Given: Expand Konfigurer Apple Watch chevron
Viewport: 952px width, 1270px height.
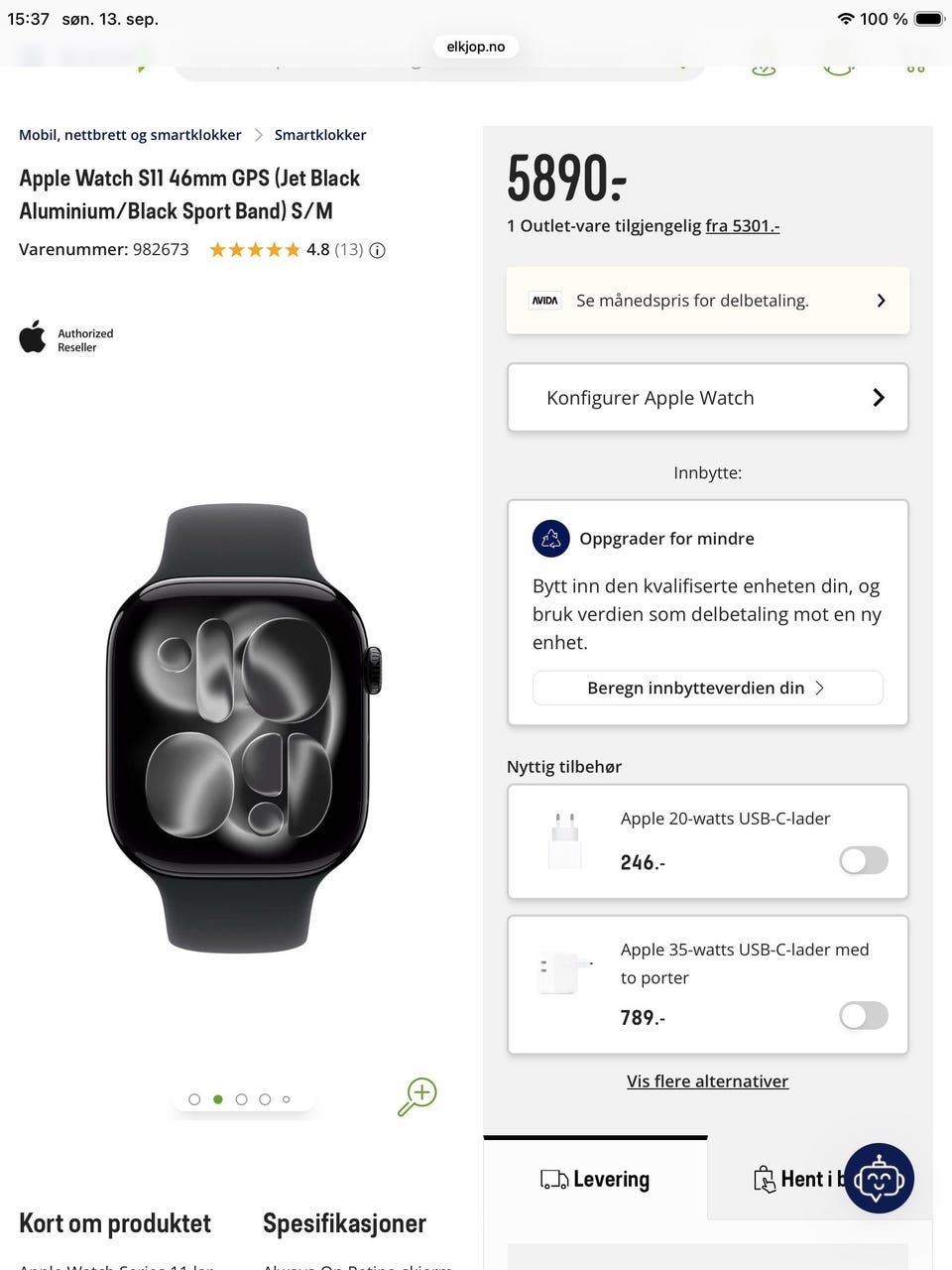Looking at the screenshot, I should pyautogui.click(x=879, y=398).
